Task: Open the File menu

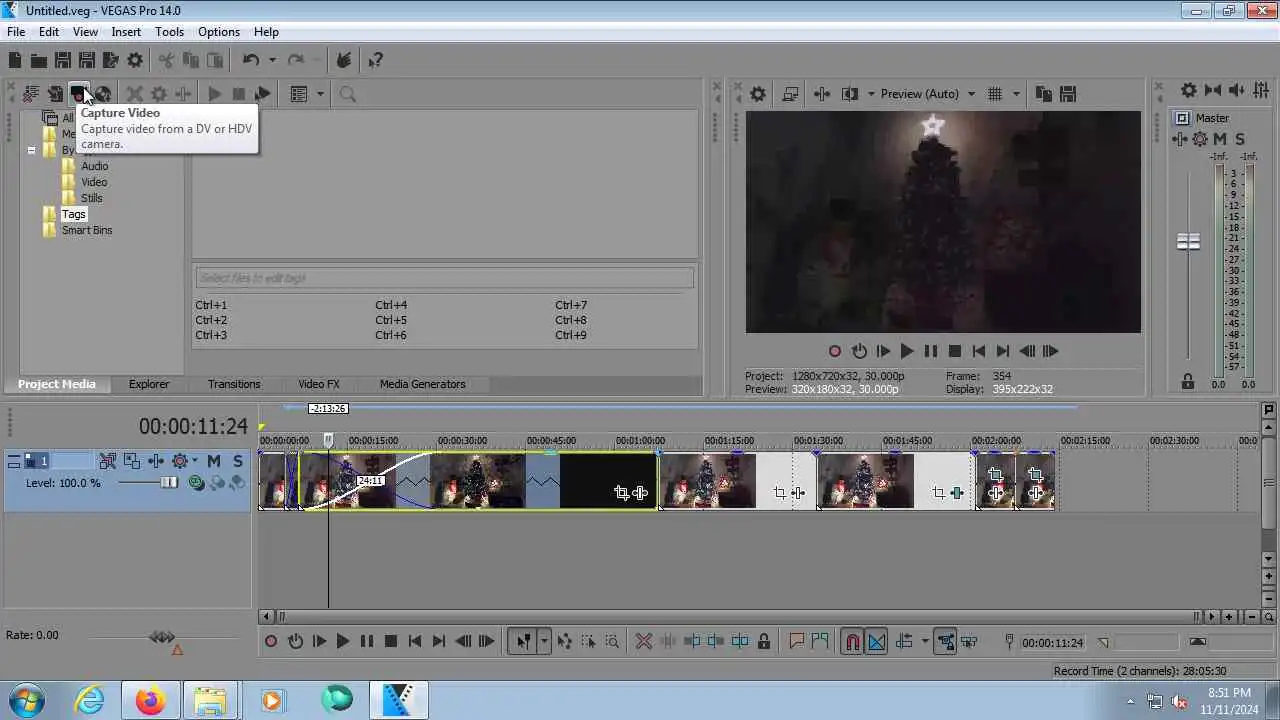Action: [x=16, y=32]
